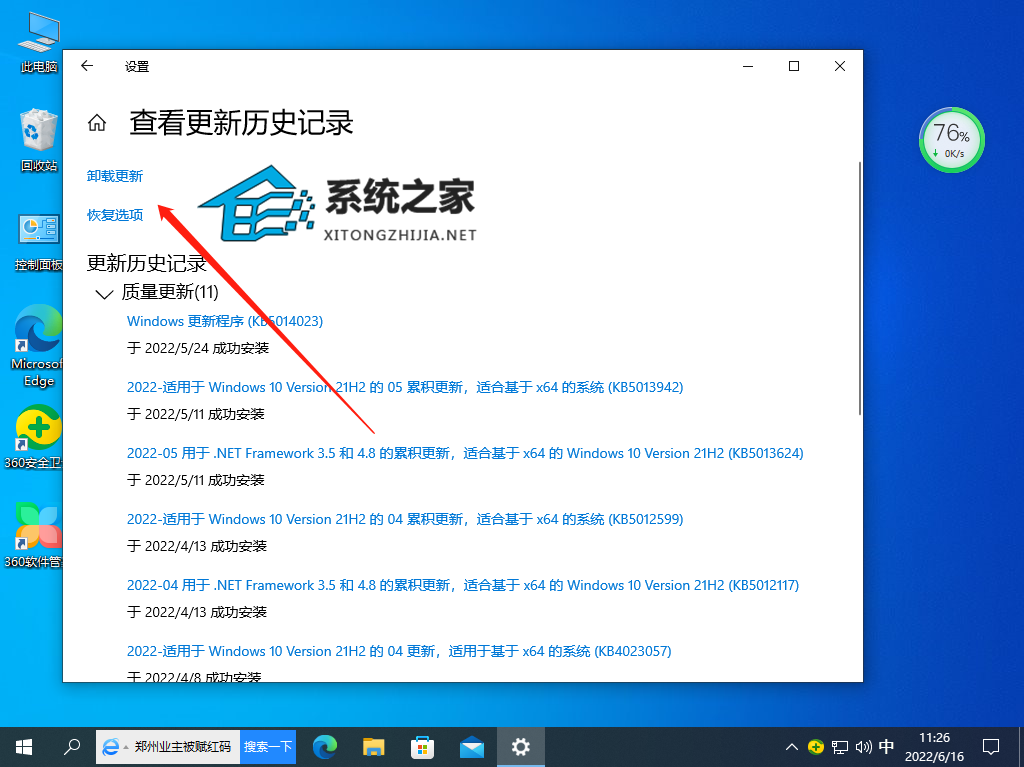
Task: Click the 76% speed ball widget
Action: 951,139
